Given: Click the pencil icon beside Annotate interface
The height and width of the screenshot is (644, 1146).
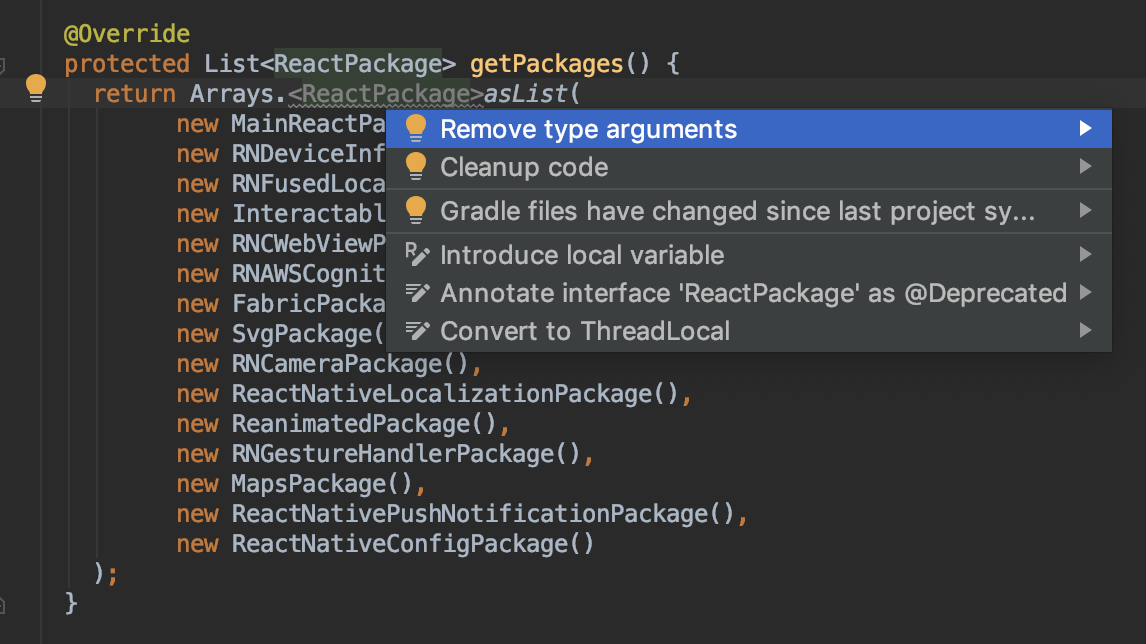Looking at the screenshot, I should (x=416, y=293).
